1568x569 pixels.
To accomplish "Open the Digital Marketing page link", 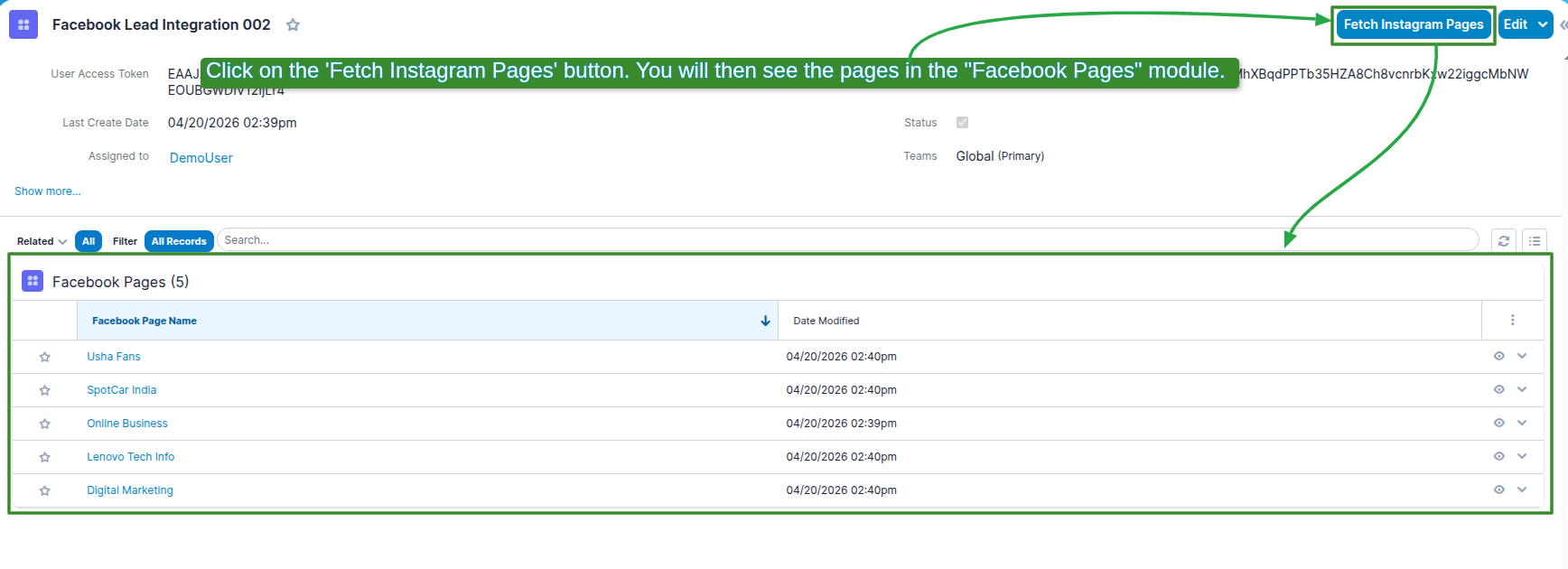I will coord(130,490).
